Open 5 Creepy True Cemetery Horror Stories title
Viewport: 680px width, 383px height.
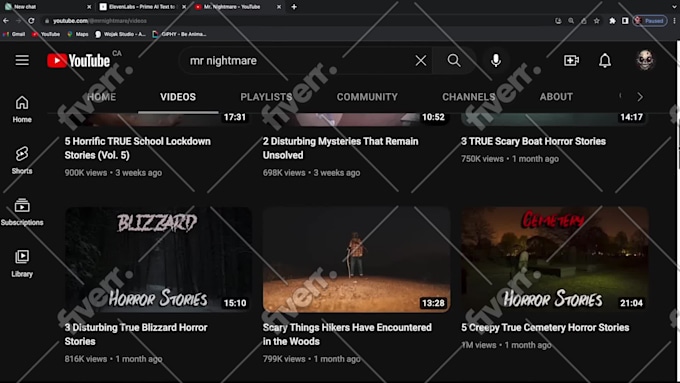pyautogui.click(x=545, y=327)
